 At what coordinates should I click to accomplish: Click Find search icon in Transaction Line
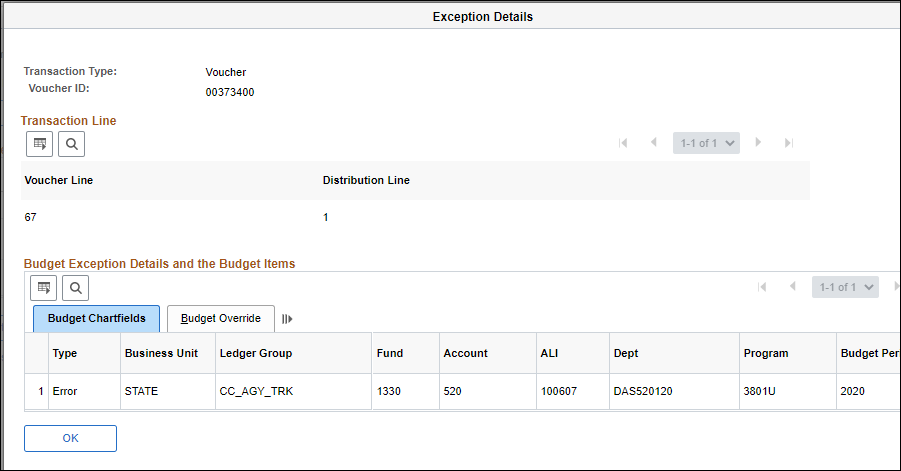72,144
